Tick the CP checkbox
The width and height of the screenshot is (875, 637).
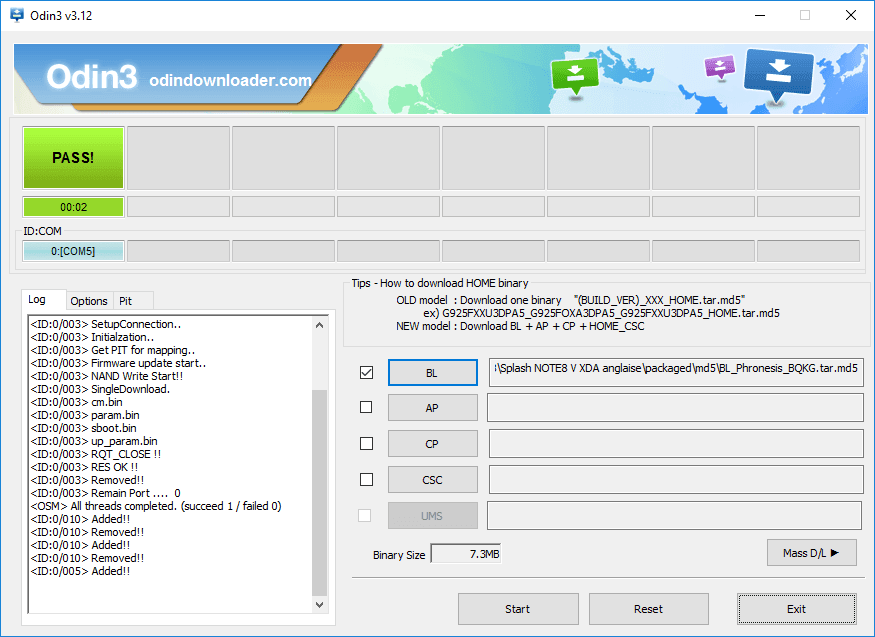click(367, 443)
